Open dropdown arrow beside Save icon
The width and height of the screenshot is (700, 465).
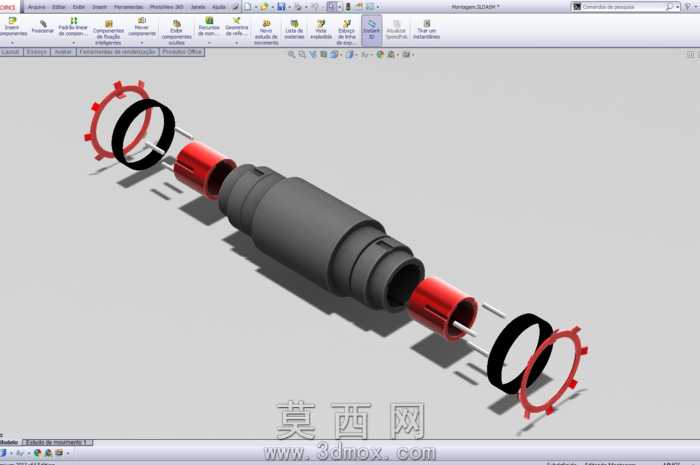coord(289,7)
